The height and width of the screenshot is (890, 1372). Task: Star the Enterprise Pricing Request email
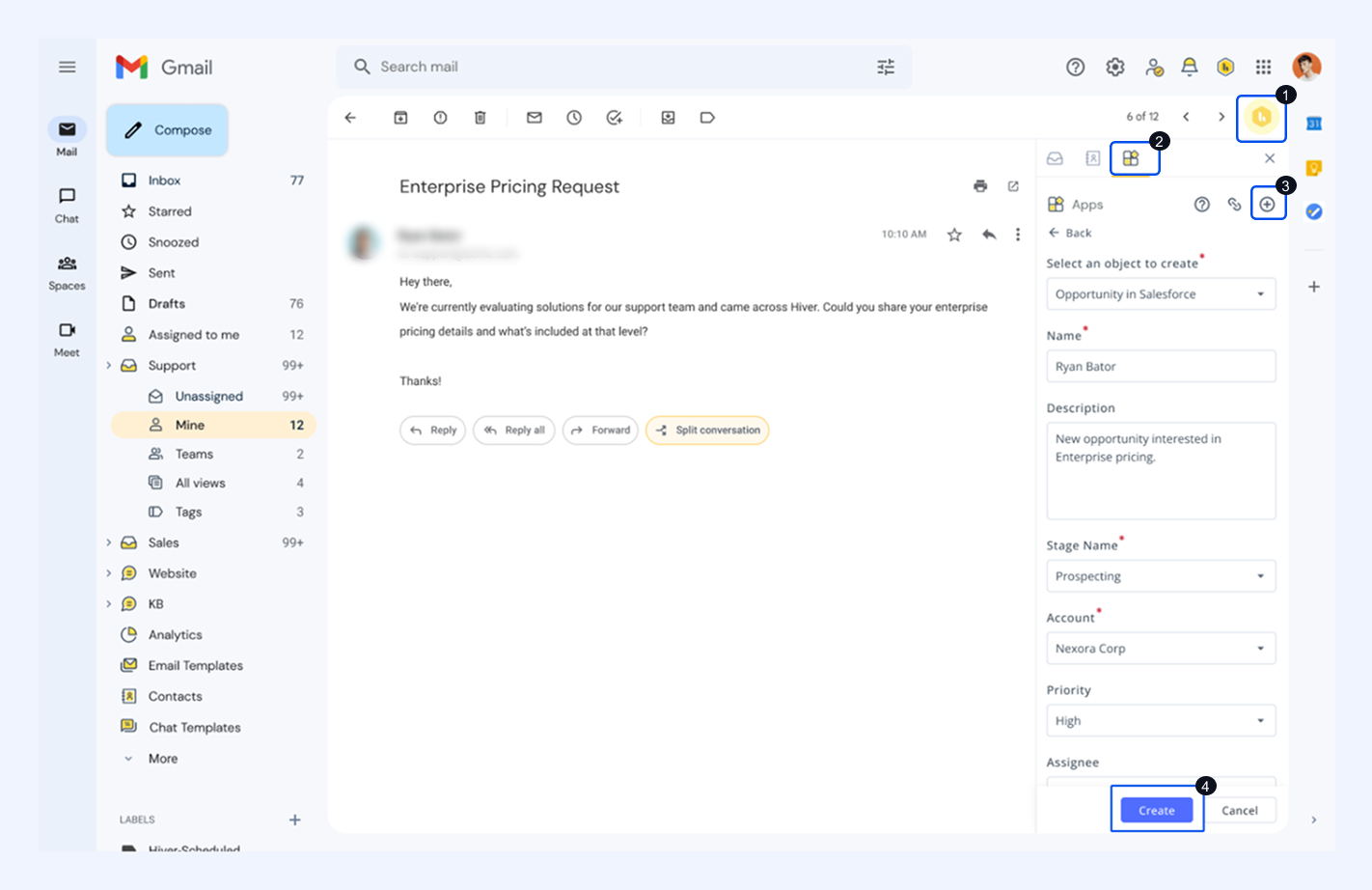point(954,235)
